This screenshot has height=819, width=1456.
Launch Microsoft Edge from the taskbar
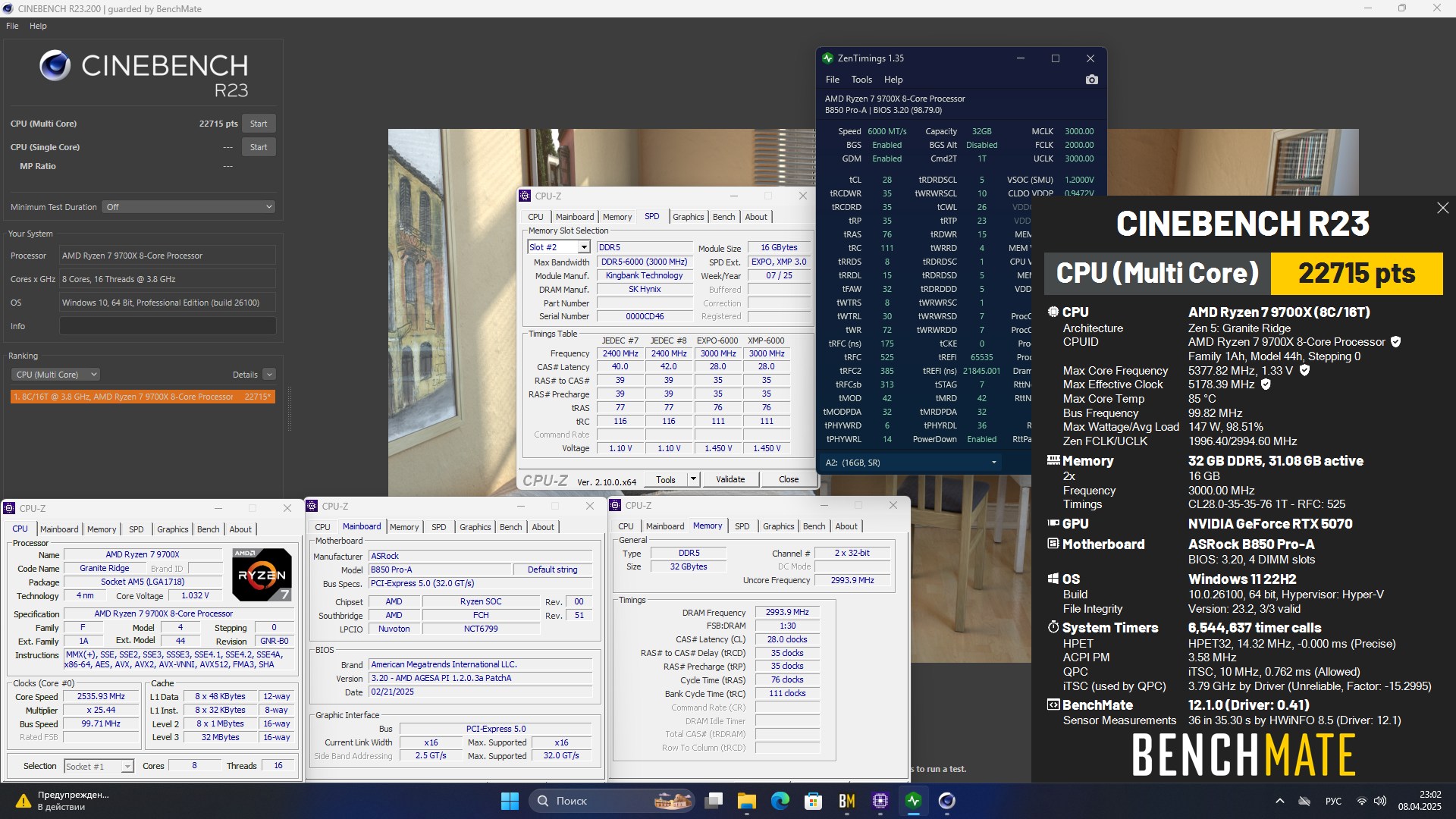coord(780,801)
